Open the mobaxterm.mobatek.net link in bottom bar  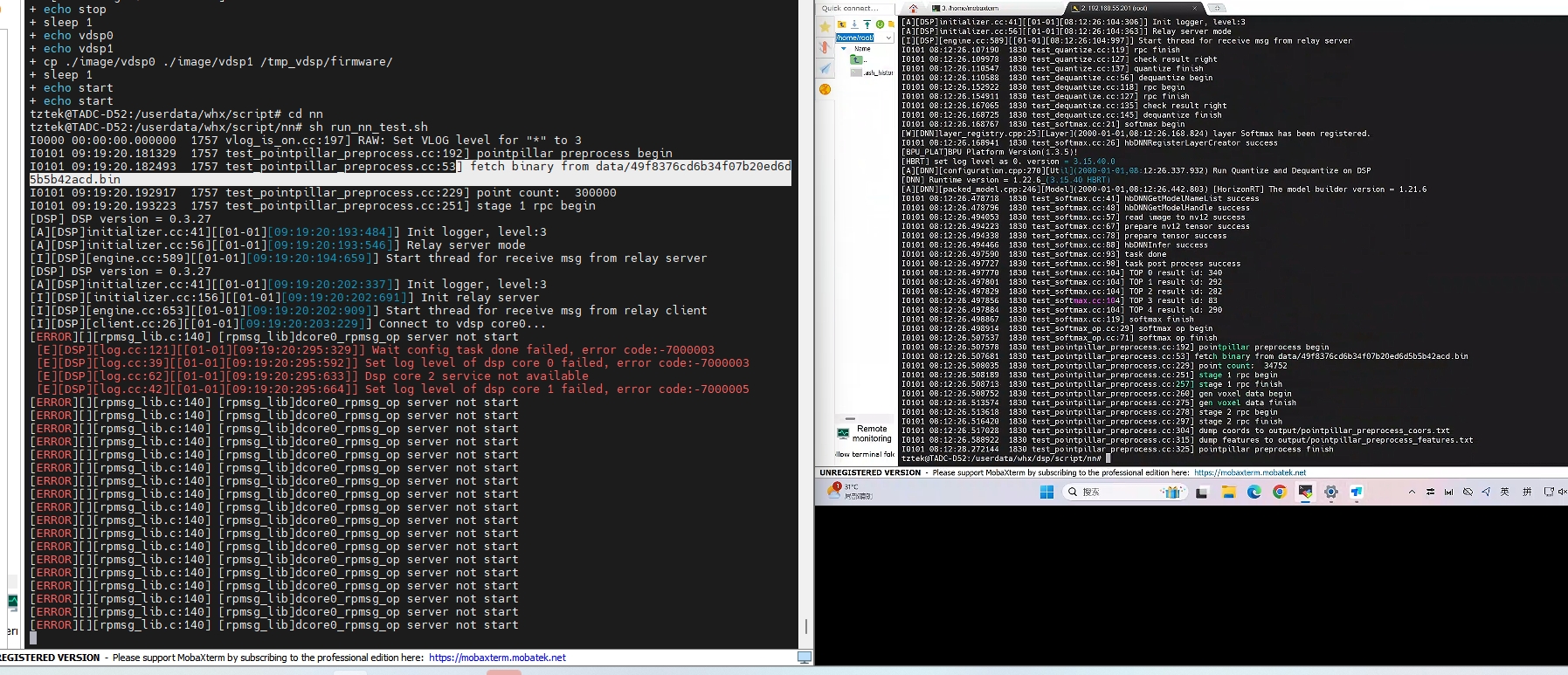[1249, 472]
